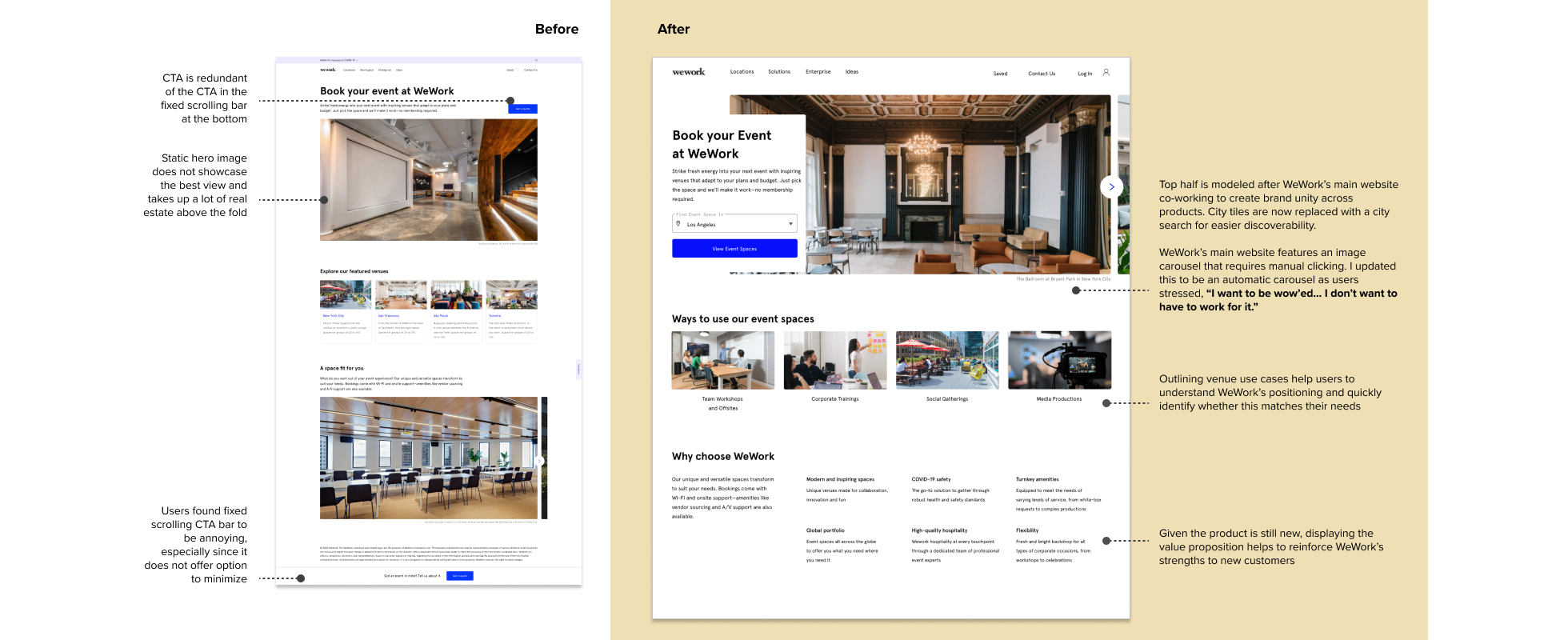
Task: Select Corporate Trainings image
Action: (835, 360)
